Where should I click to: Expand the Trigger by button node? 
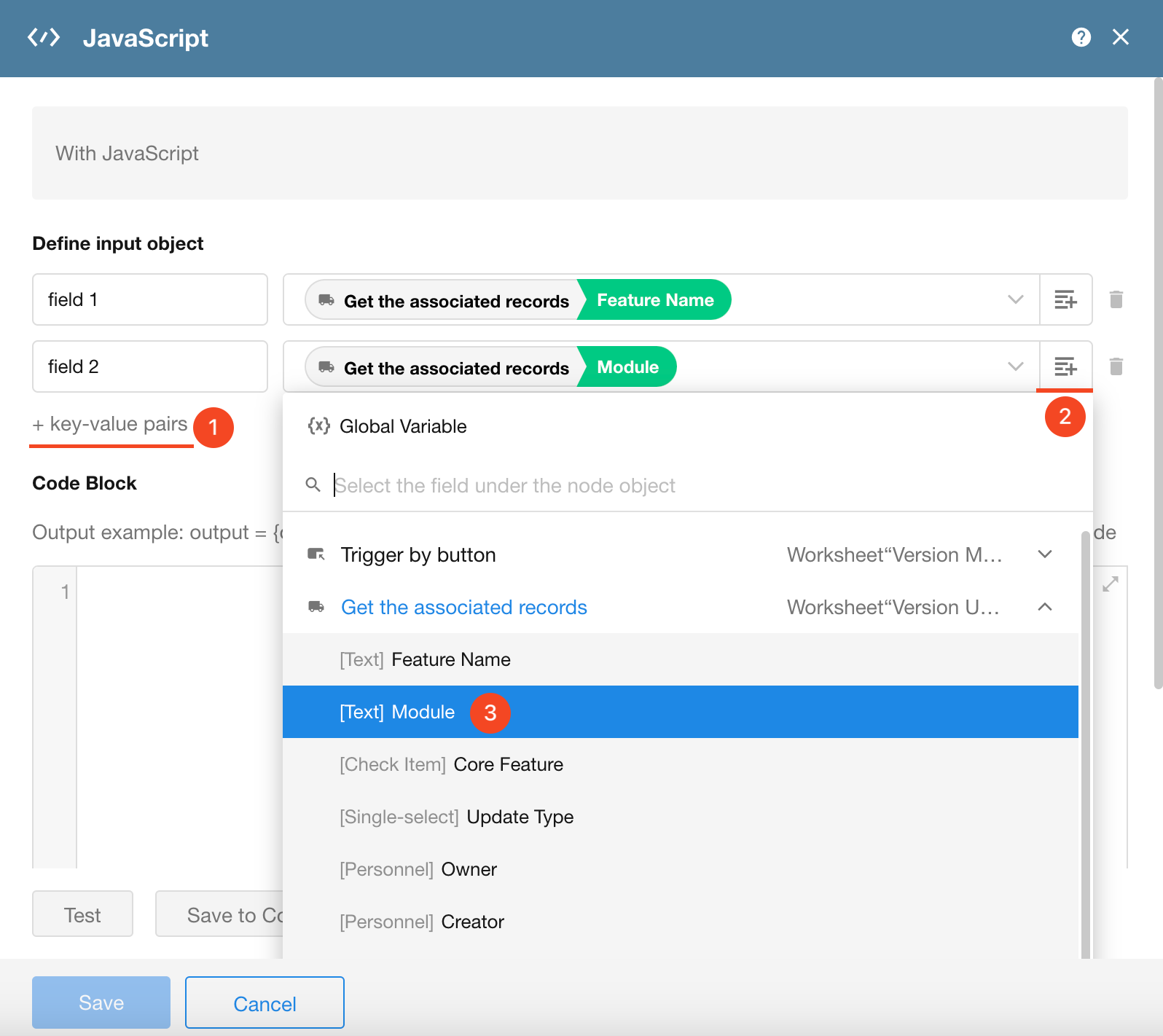1044,554
